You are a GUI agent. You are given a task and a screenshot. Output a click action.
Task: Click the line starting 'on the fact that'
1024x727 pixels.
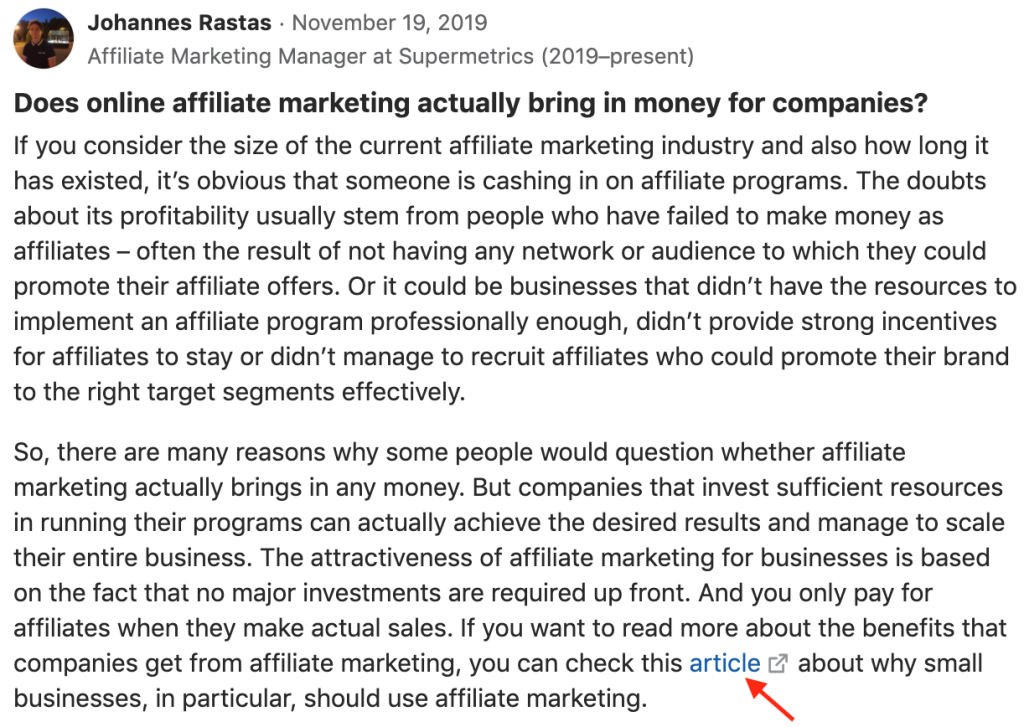click(473, 593)
